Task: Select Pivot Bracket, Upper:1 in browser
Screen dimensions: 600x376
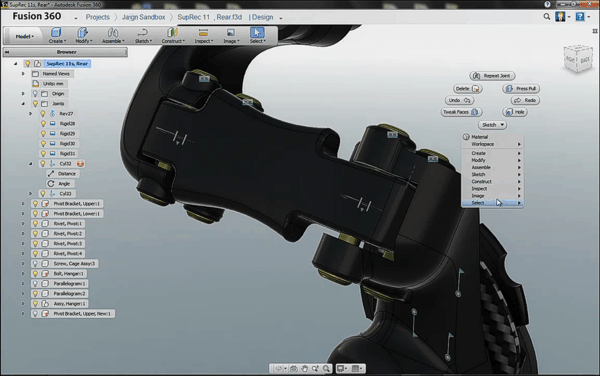Action: coord(76,203)
